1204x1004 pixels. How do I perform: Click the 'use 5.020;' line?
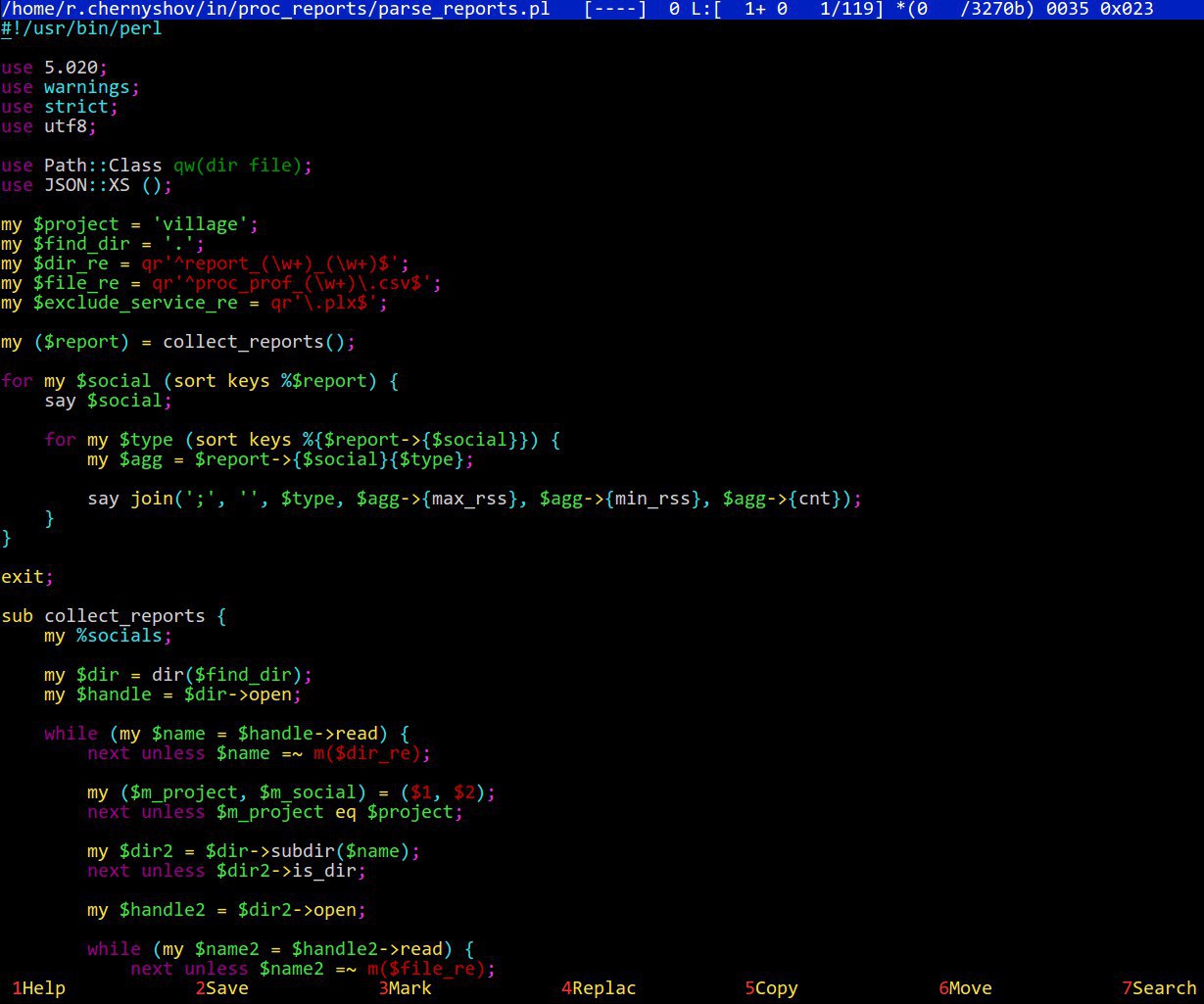click(55, 68)
